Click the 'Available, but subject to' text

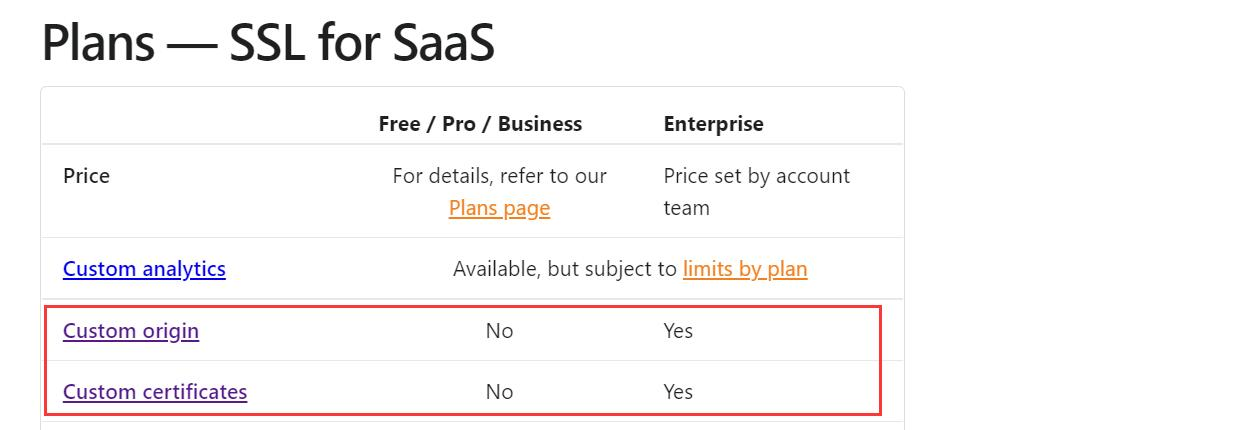[x=565, y=269]
